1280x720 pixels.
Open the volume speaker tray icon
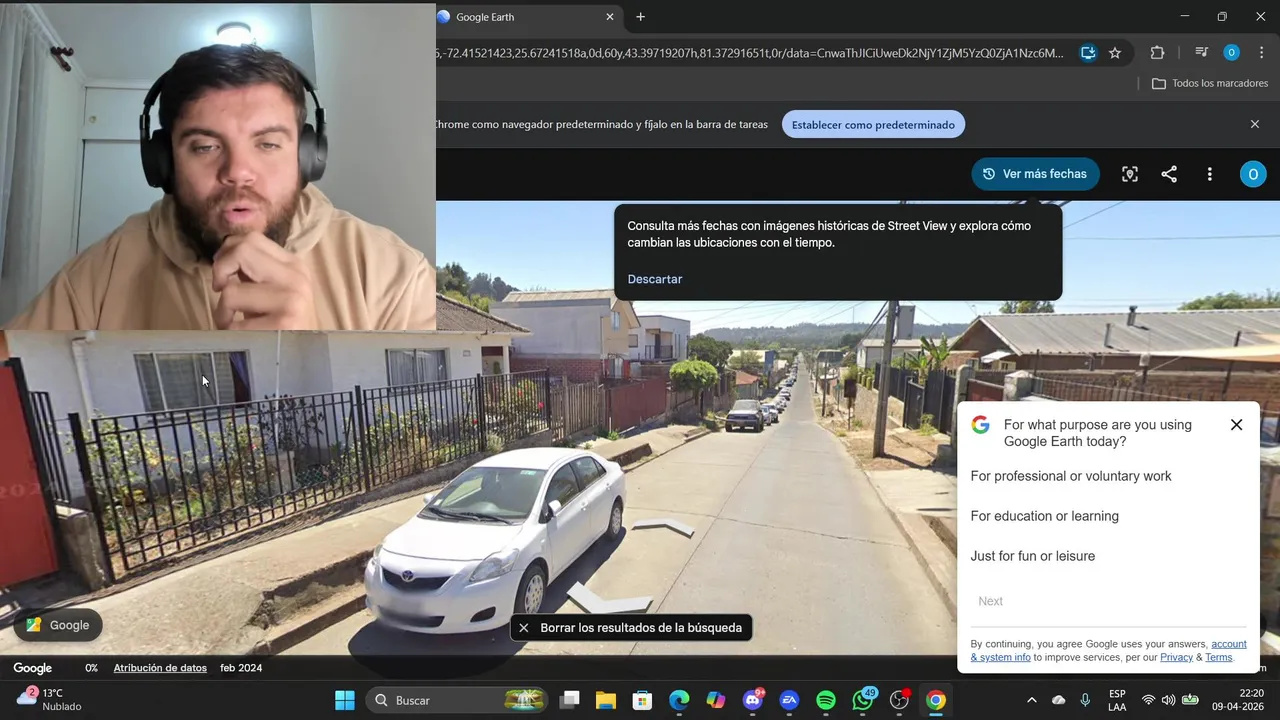(x=1168, y=700)
